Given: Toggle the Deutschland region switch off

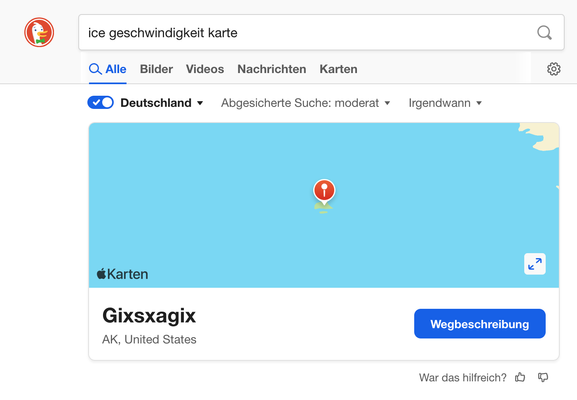Looking at the screenshot, I should (x=100, y=103).
